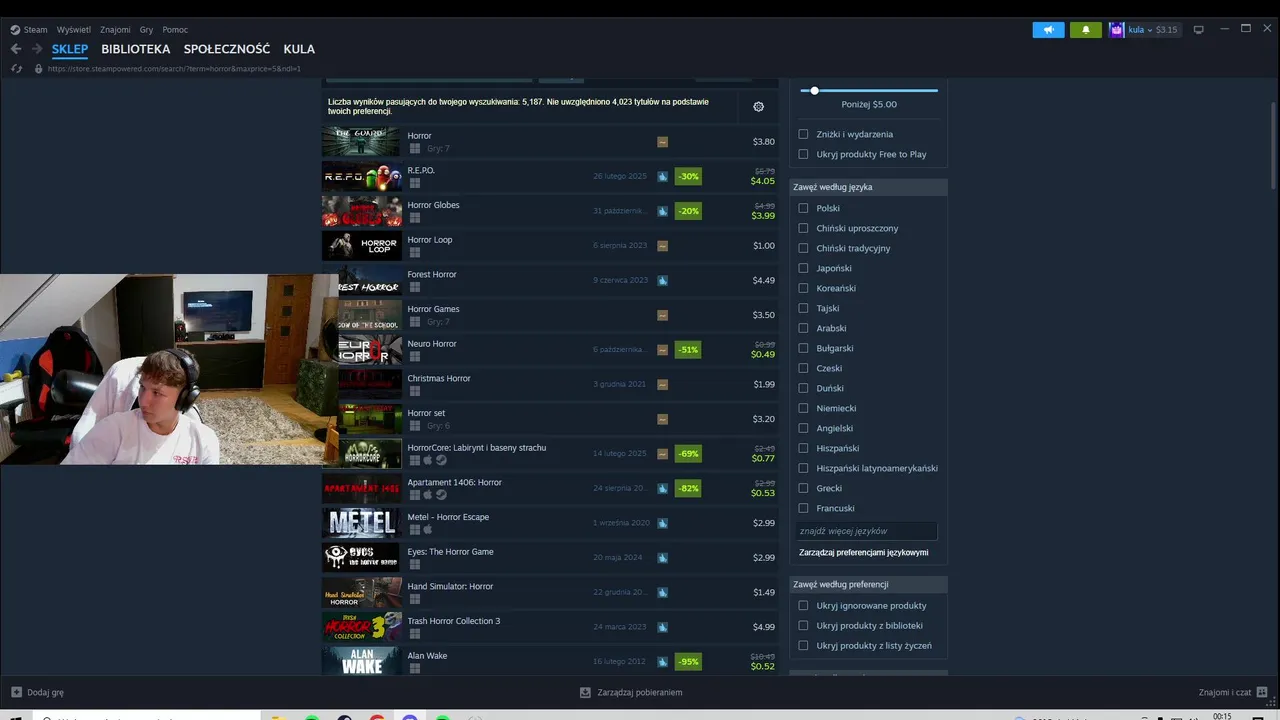This screenshot has width=1280, height=720.
Task: Open the Wyświetl menu
Action: coord(74,30)
